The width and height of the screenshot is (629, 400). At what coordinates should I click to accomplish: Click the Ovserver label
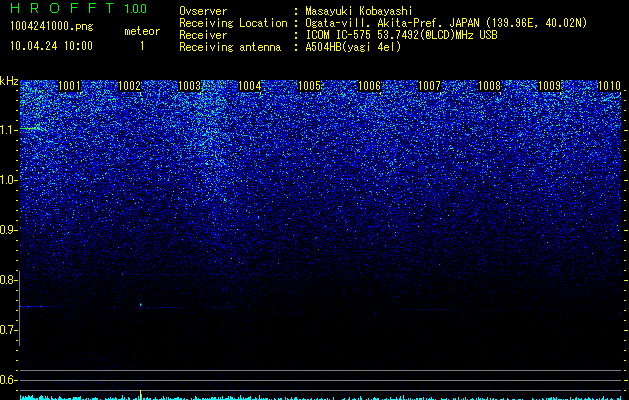[203, 11]
